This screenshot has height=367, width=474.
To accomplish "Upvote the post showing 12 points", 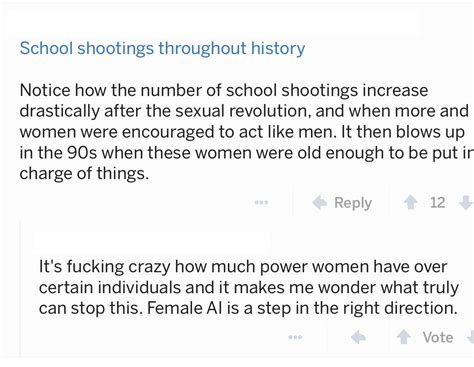I will pos(411,202).
